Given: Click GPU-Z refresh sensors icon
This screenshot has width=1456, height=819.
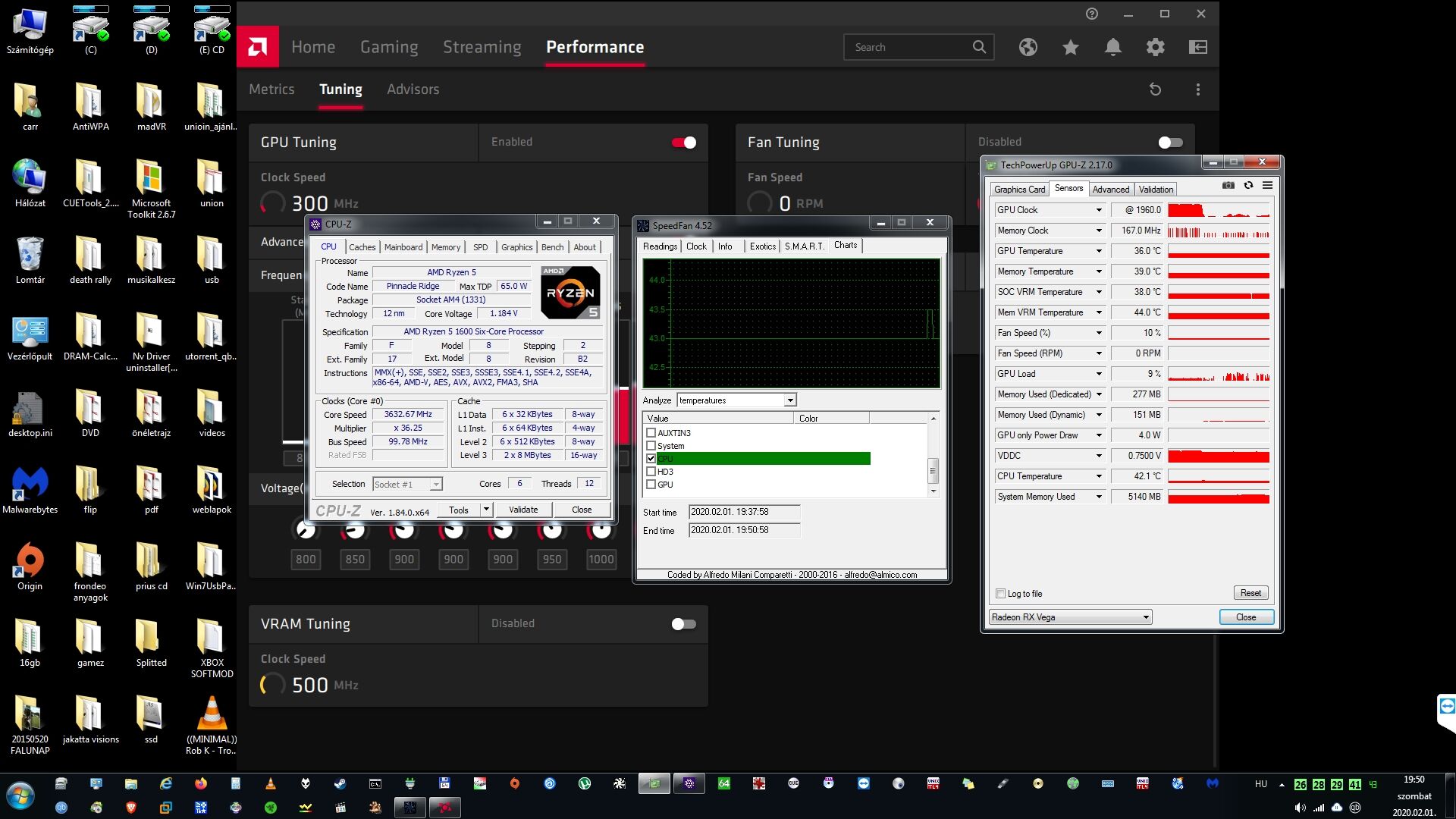Looking at the screenshot, I should 1248,185.
